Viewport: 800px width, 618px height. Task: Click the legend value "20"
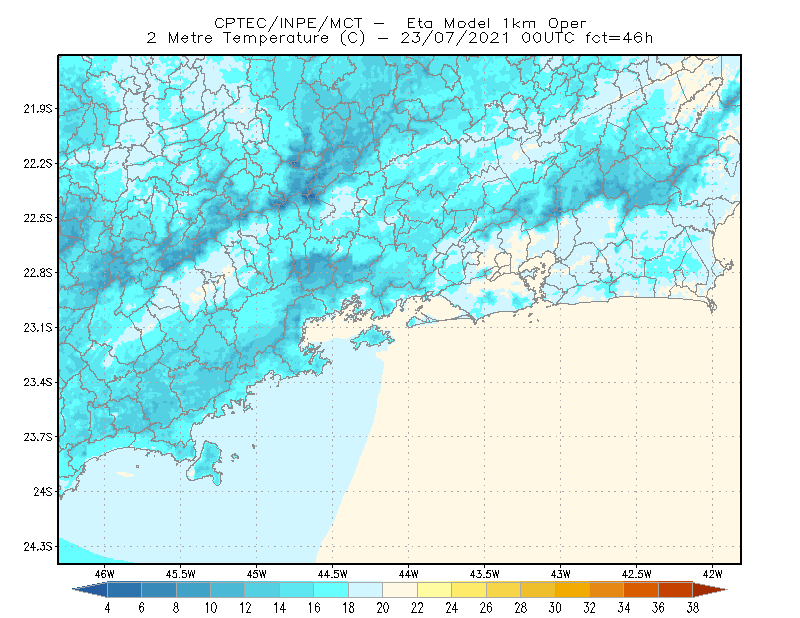(x=383, y=608)
